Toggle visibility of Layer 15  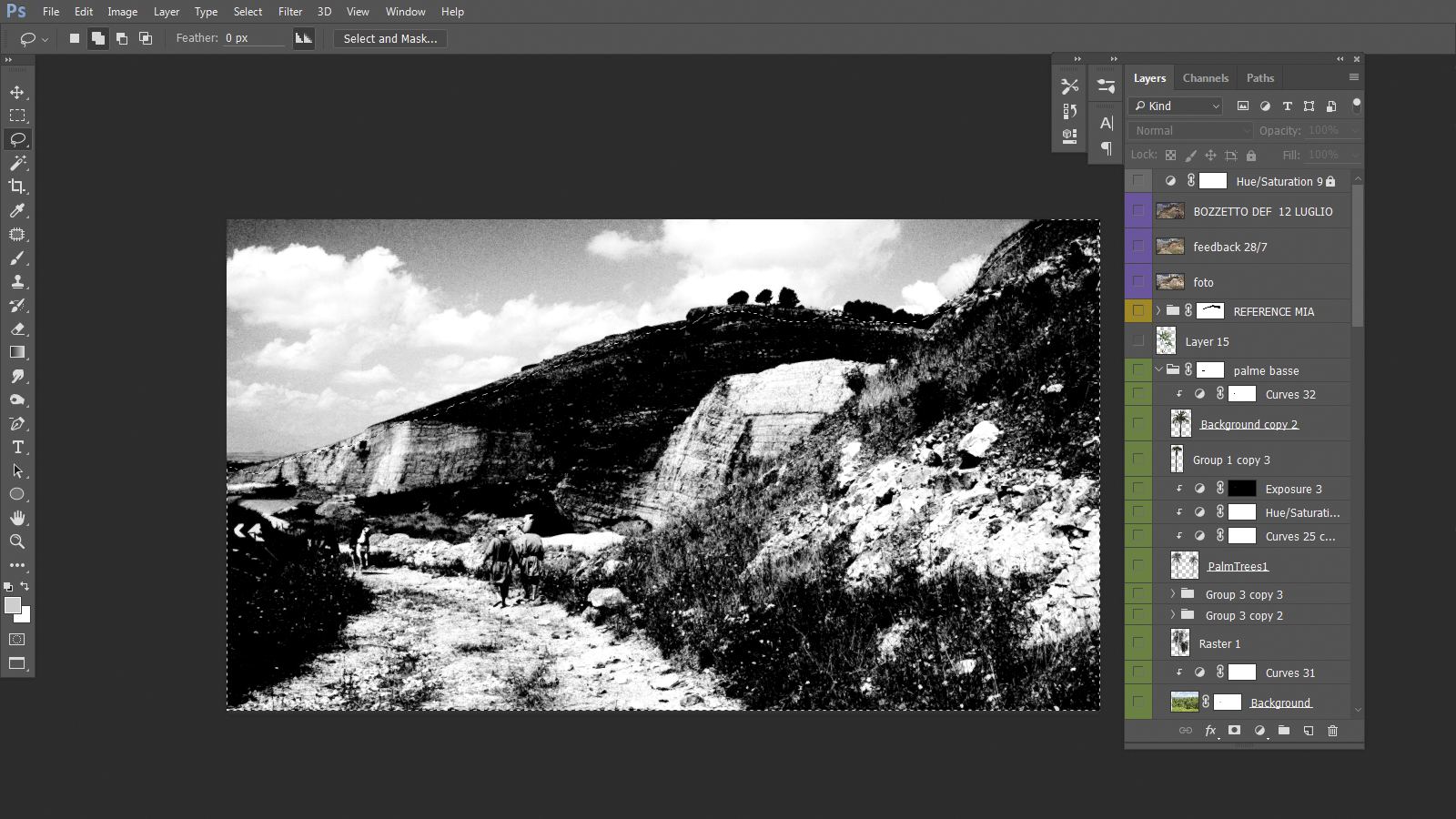tap(1138, 341)
